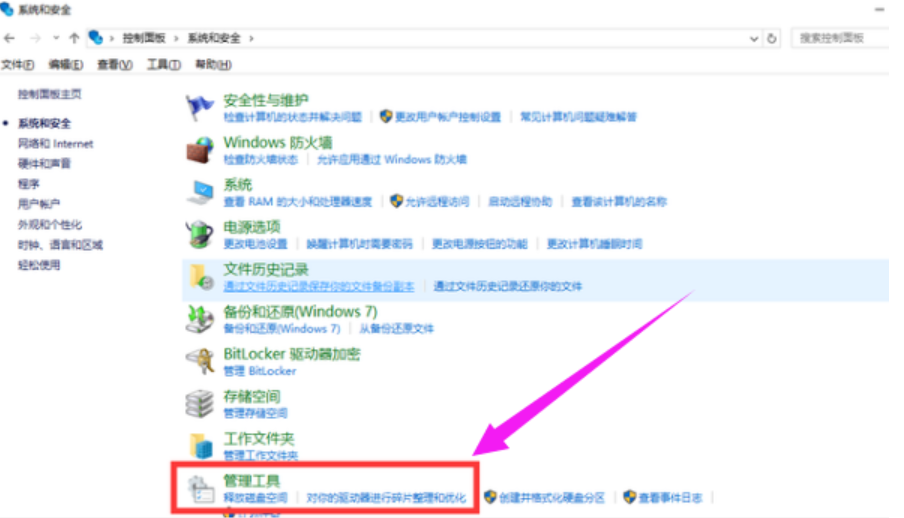The width and height of the screenshot is (904, 518).
Task: Navigate up with the up arrow button
Action: (74, 38)
